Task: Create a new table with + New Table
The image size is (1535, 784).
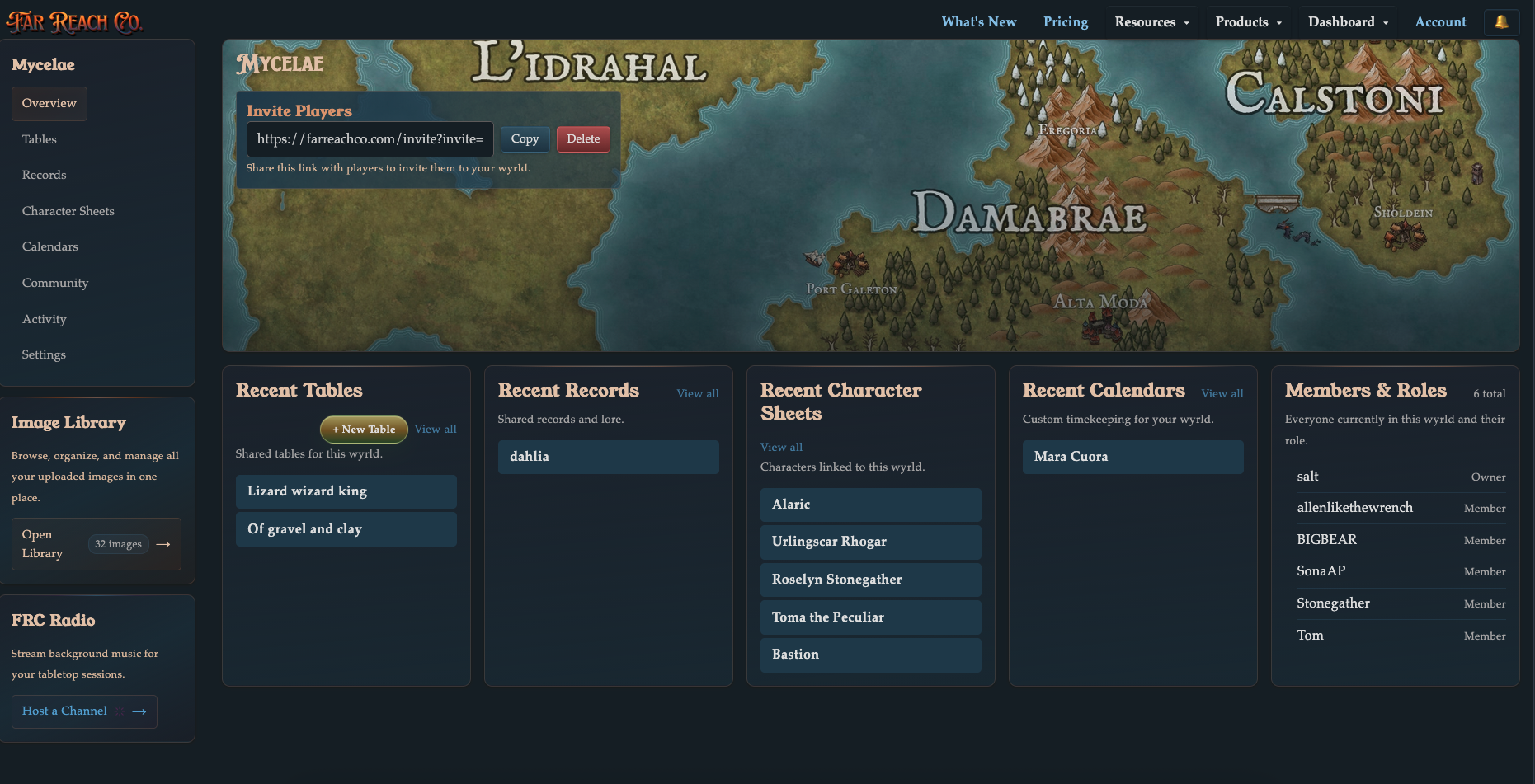Action: point(363,429)
